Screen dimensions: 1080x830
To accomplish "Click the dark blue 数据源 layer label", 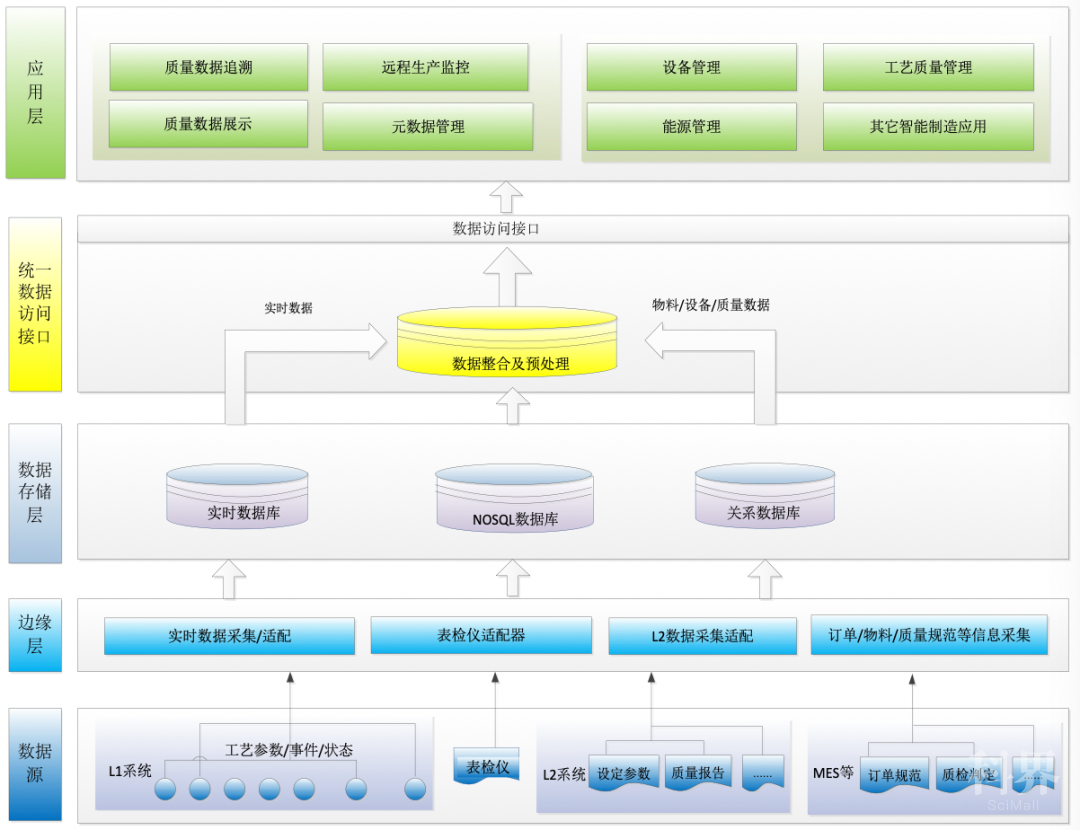I will [35, 764].
